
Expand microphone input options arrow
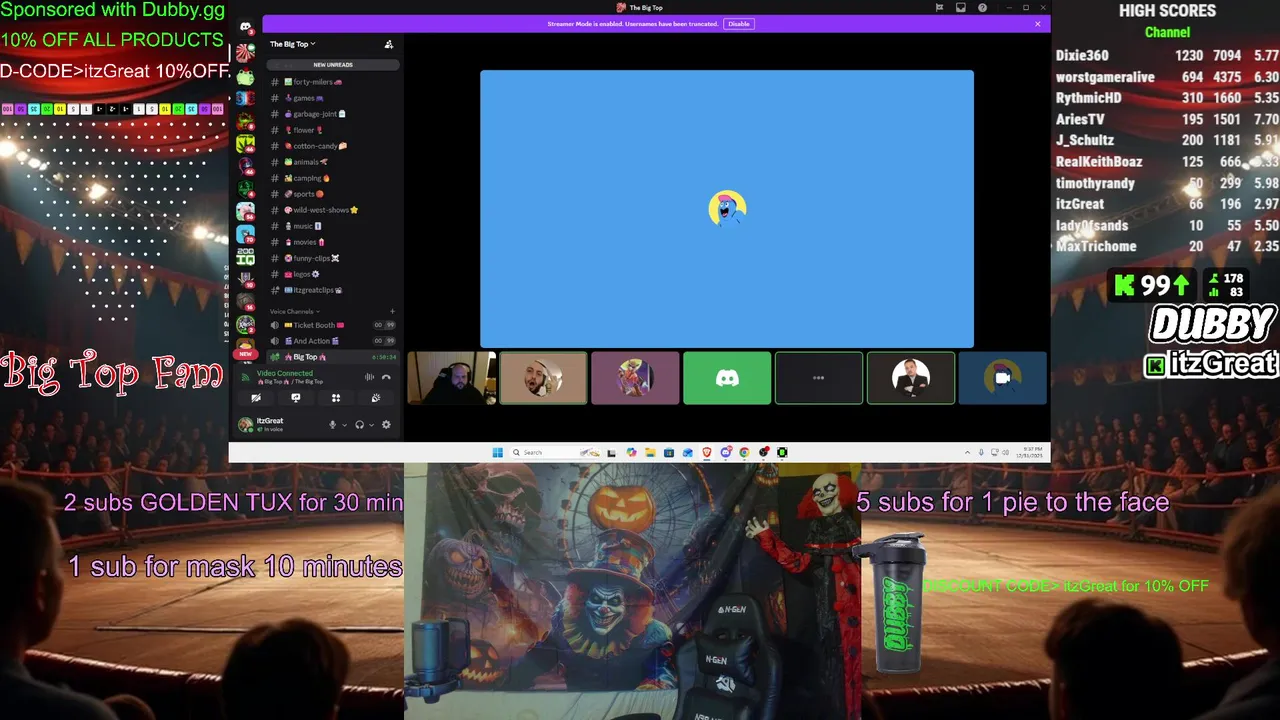(345, 425)
